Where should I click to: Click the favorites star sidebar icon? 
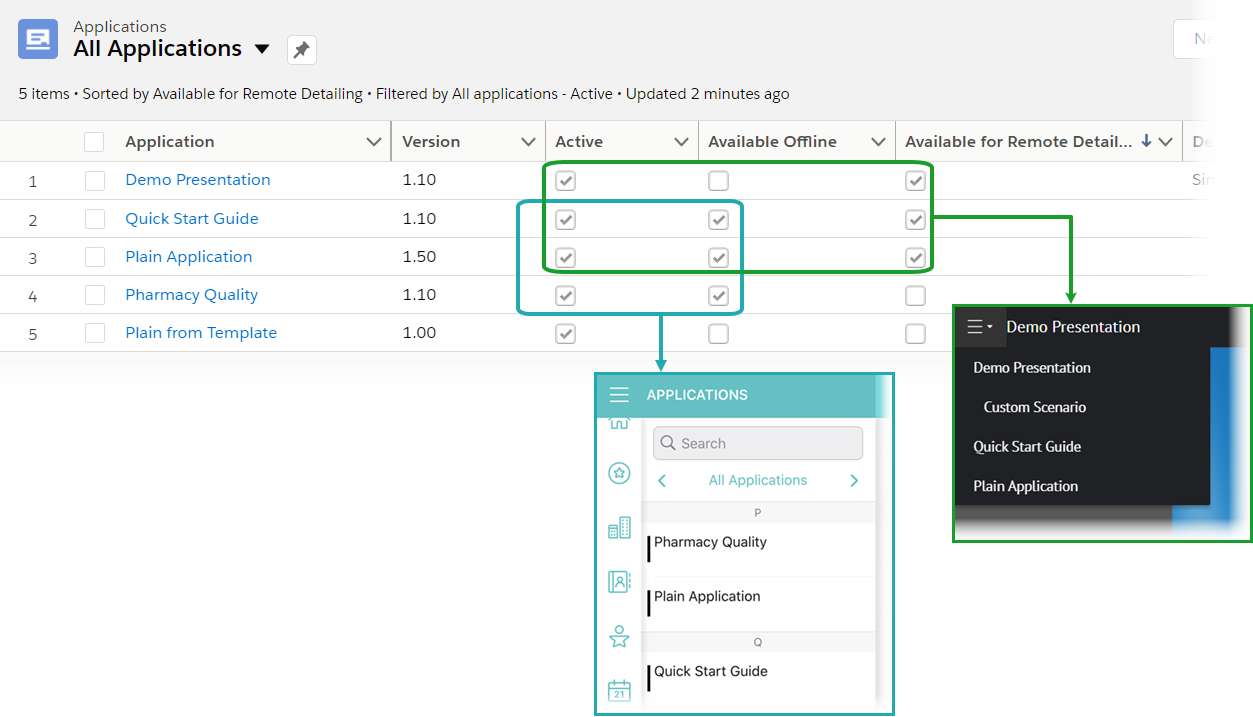tap(619, 473)
